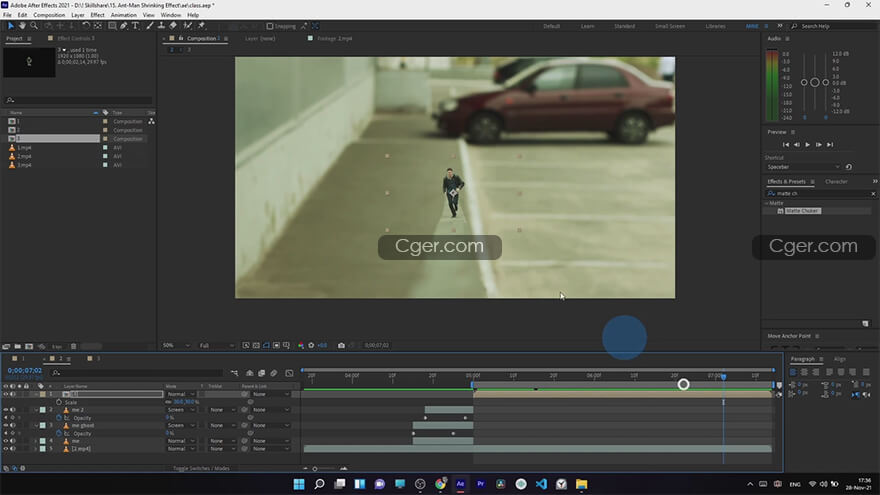Open the Composition menu
880x495 pixels.
pyautogui.click(x=49, y=15)
